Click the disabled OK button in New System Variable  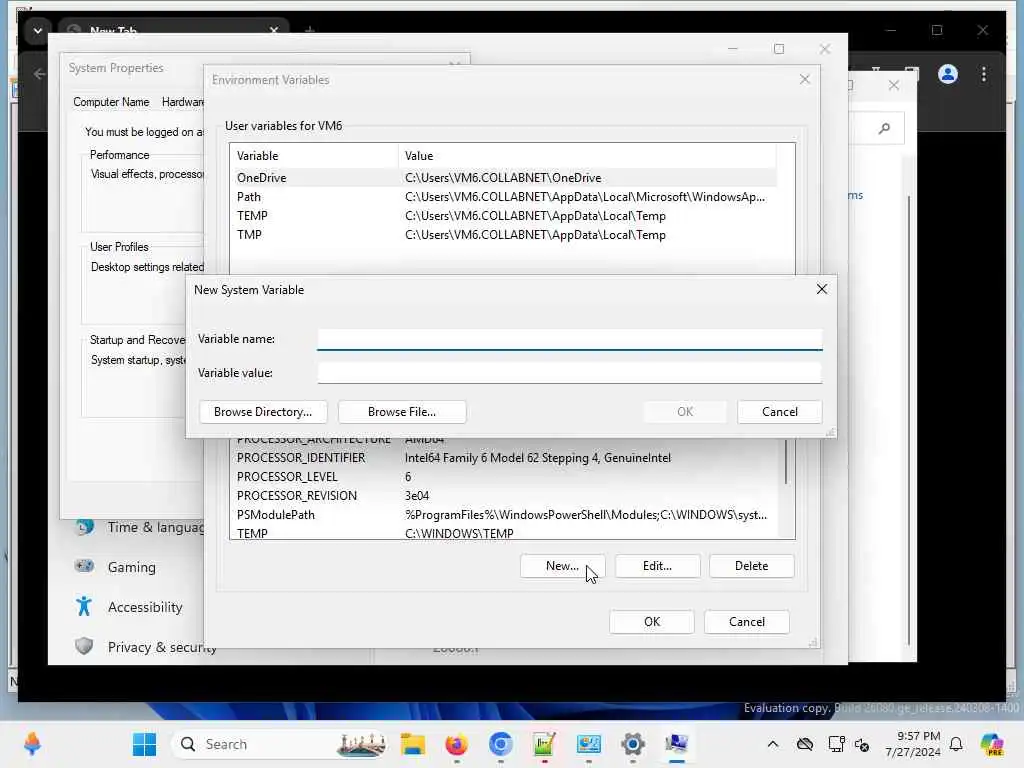[x=684, y=412]
